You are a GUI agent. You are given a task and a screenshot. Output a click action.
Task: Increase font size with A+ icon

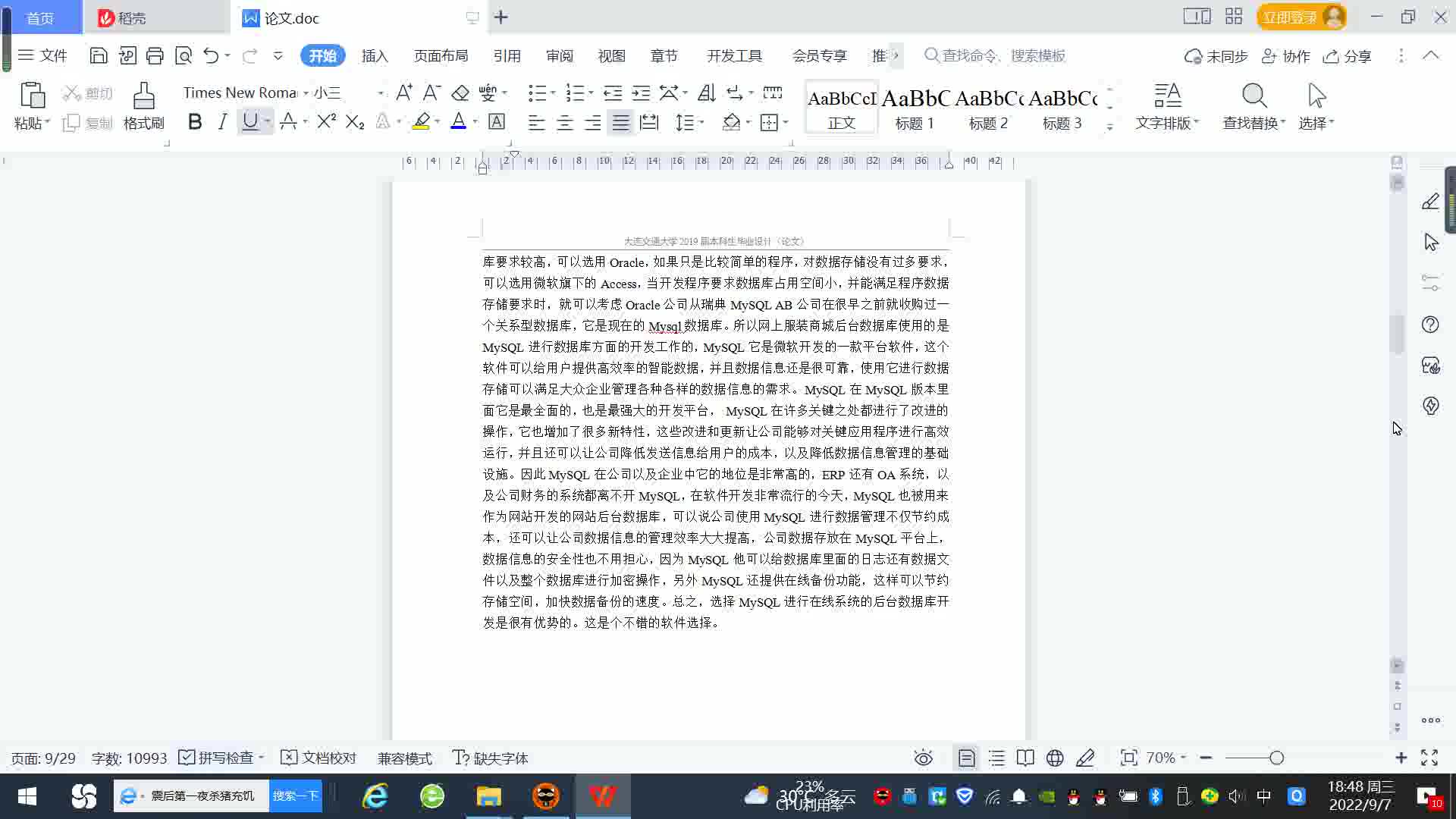click(404, 93)
